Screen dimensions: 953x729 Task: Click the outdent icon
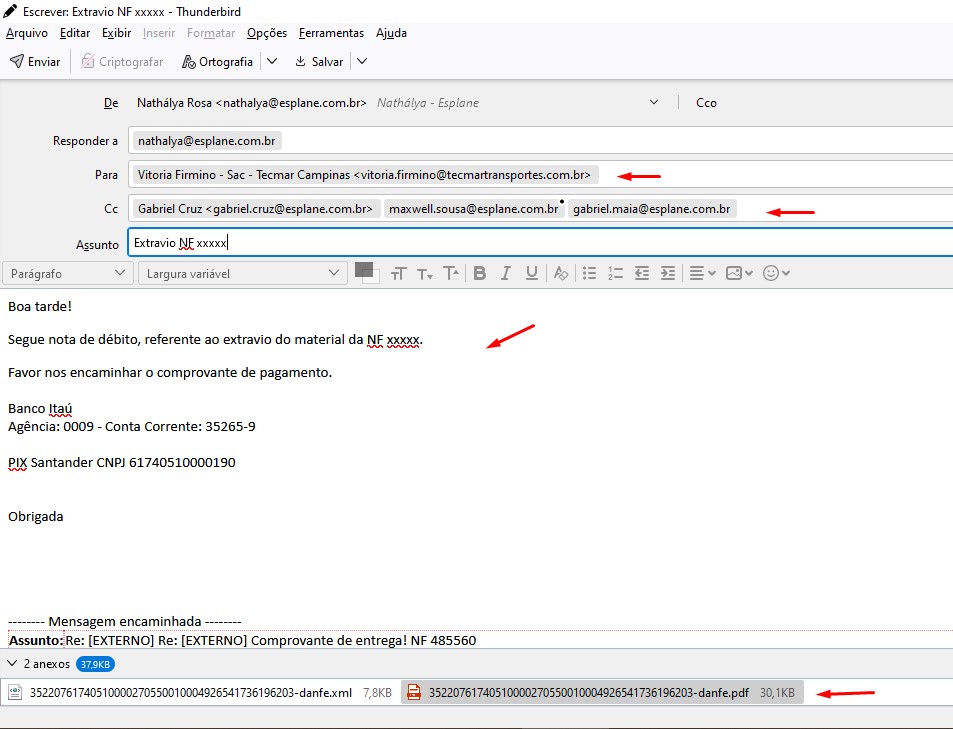tap(642, 273)
